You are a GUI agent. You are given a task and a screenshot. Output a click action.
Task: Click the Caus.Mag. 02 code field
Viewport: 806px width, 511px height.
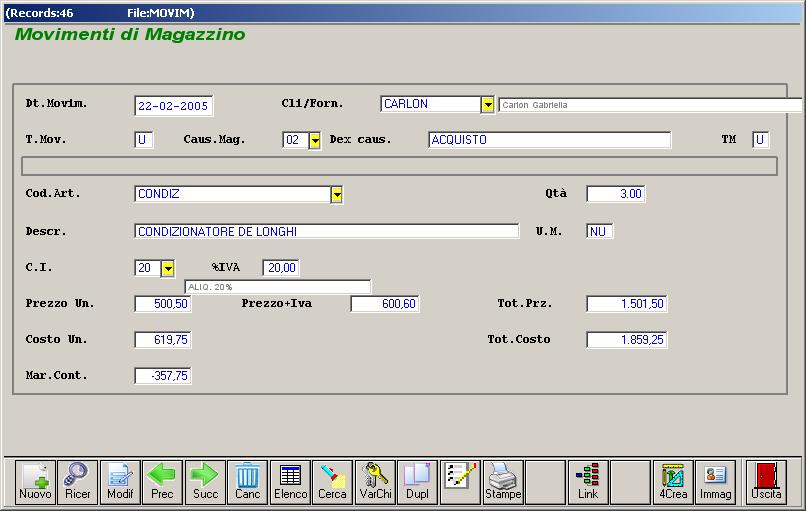(x=296, y=140)
